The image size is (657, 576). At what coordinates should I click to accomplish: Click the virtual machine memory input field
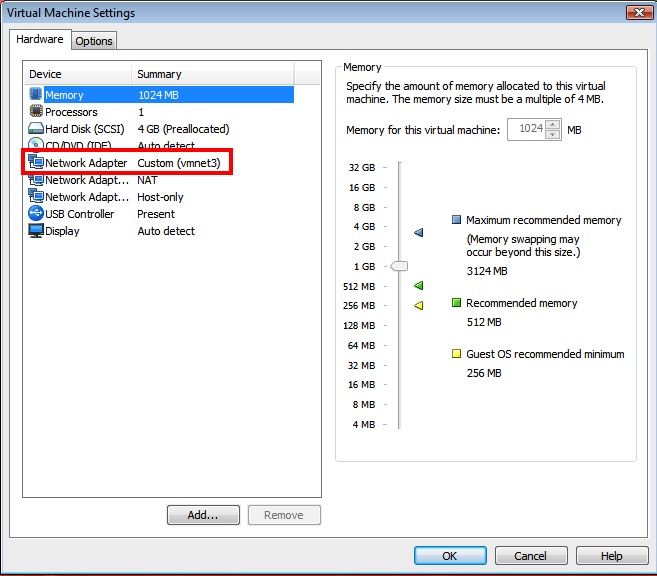point(526,130)
